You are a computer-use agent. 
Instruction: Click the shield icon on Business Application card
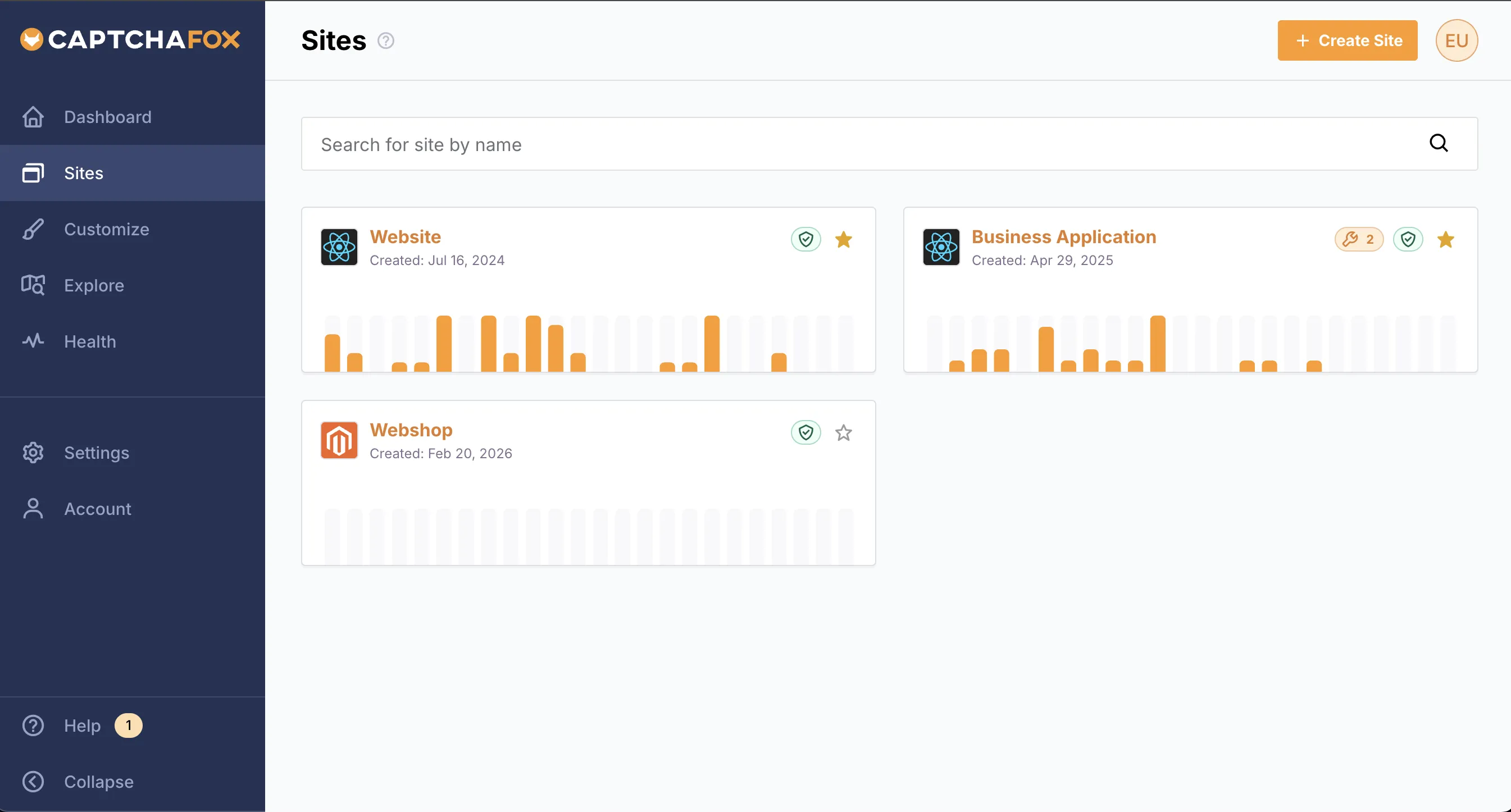1408,239
